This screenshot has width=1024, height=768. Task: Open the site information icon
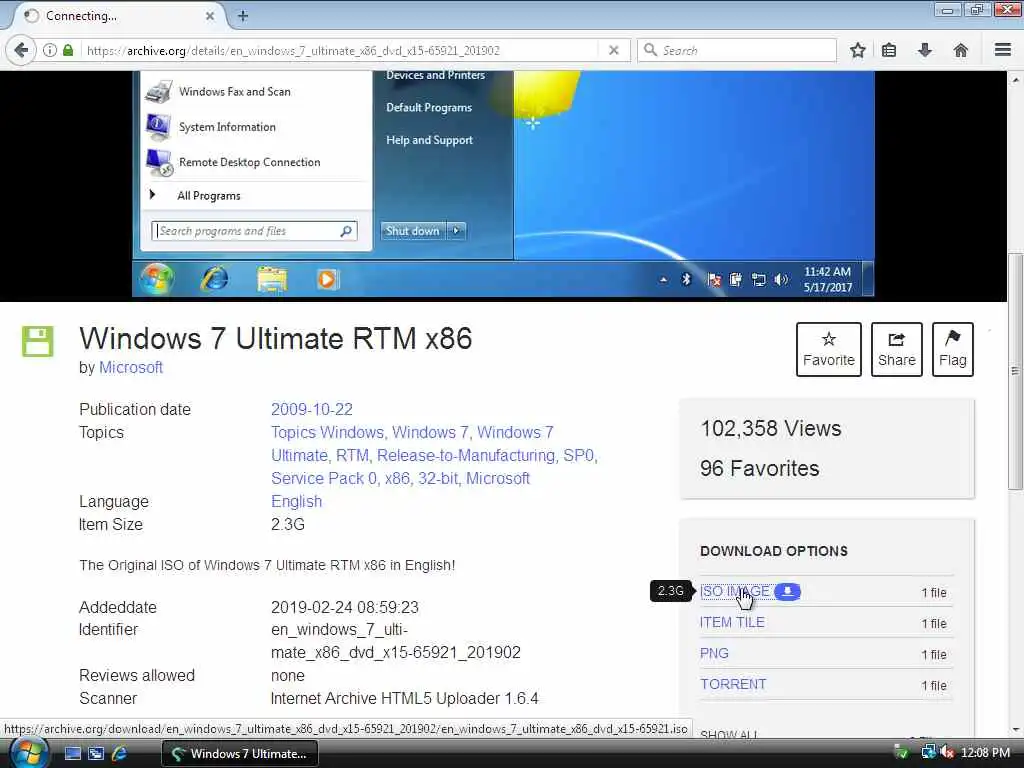(50, 50)
